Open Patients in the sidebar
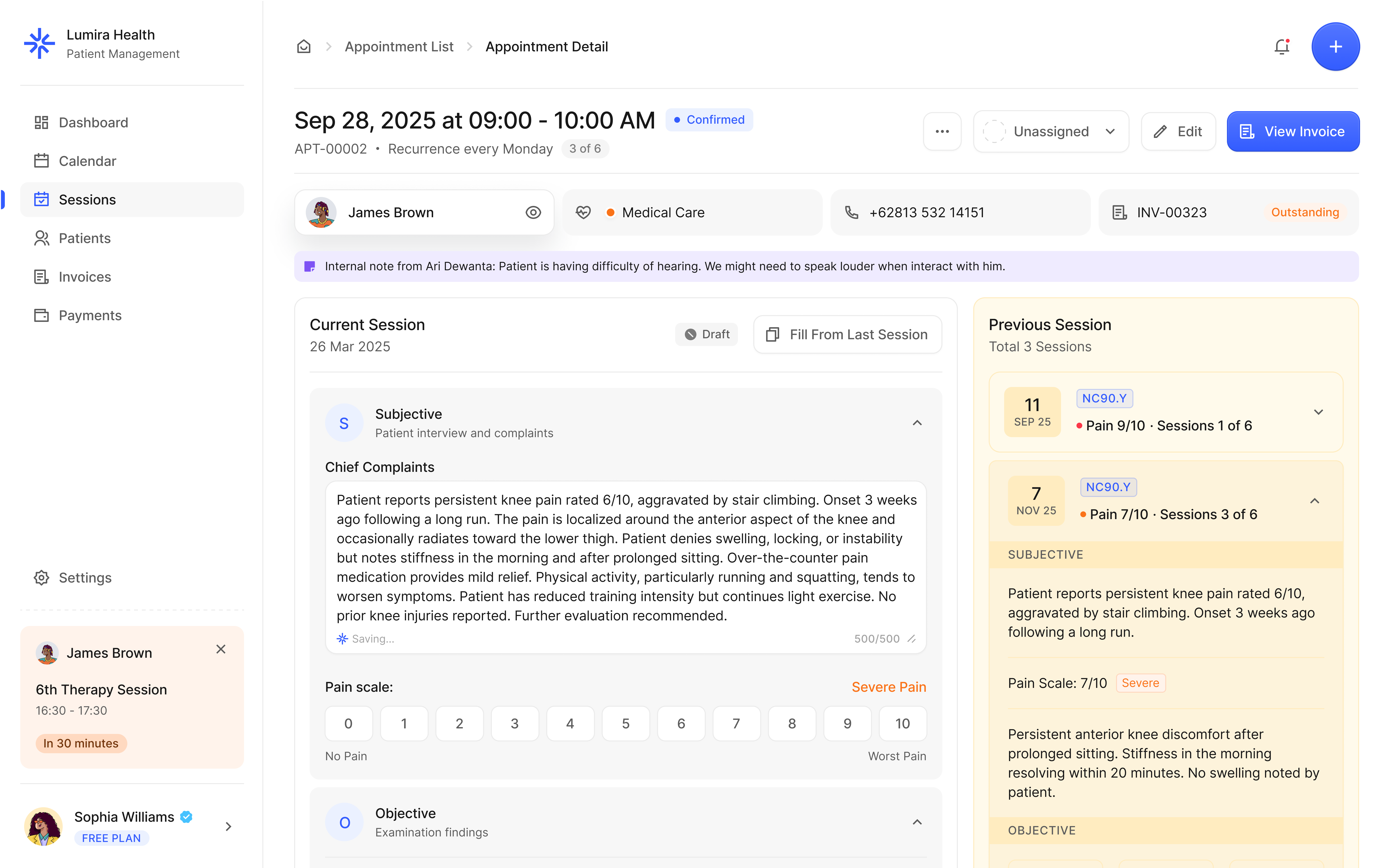This screenshot has height=868, width=1389. (x=84, y=238)
